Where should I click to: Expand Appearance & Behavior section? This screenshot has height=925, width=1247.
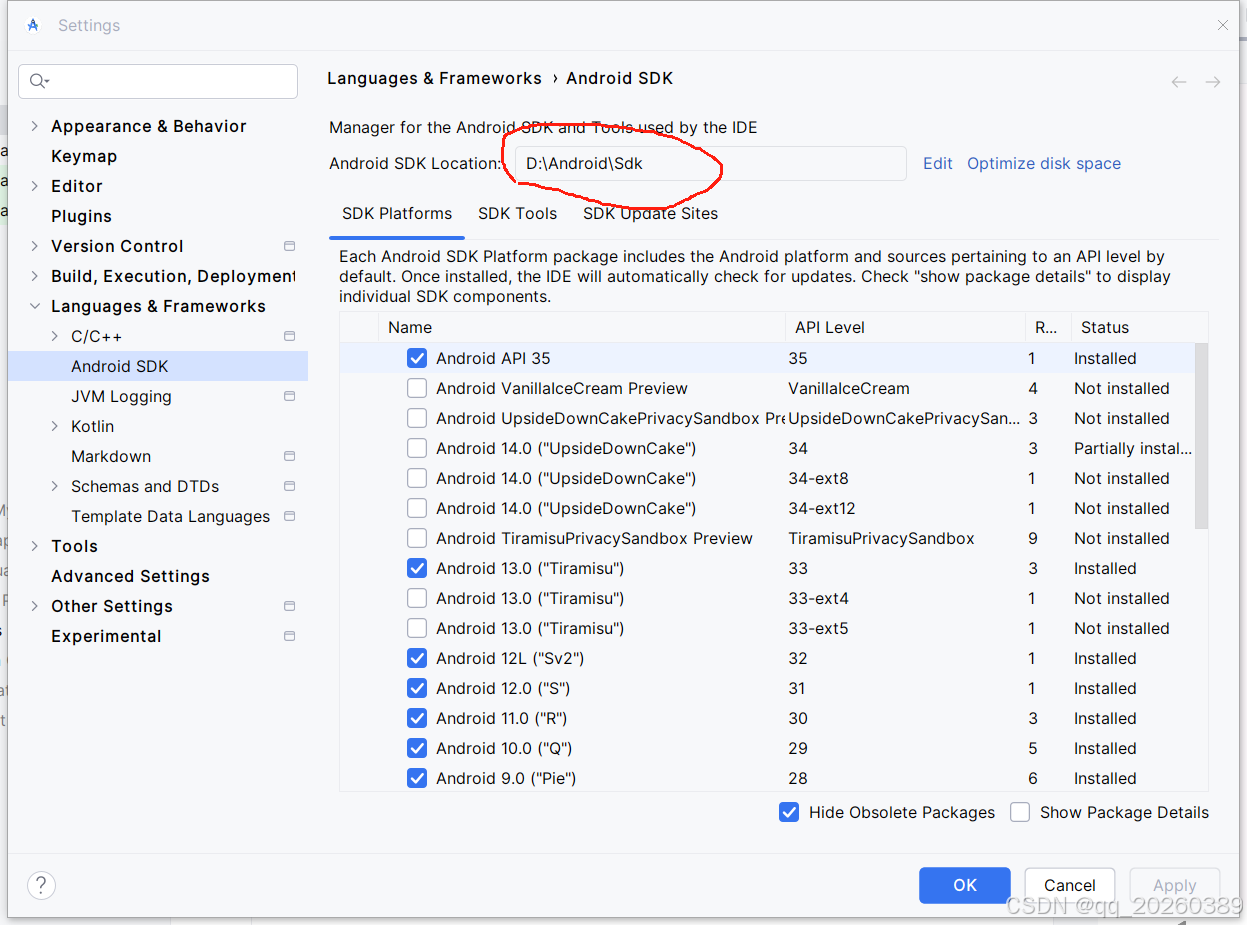35,126
